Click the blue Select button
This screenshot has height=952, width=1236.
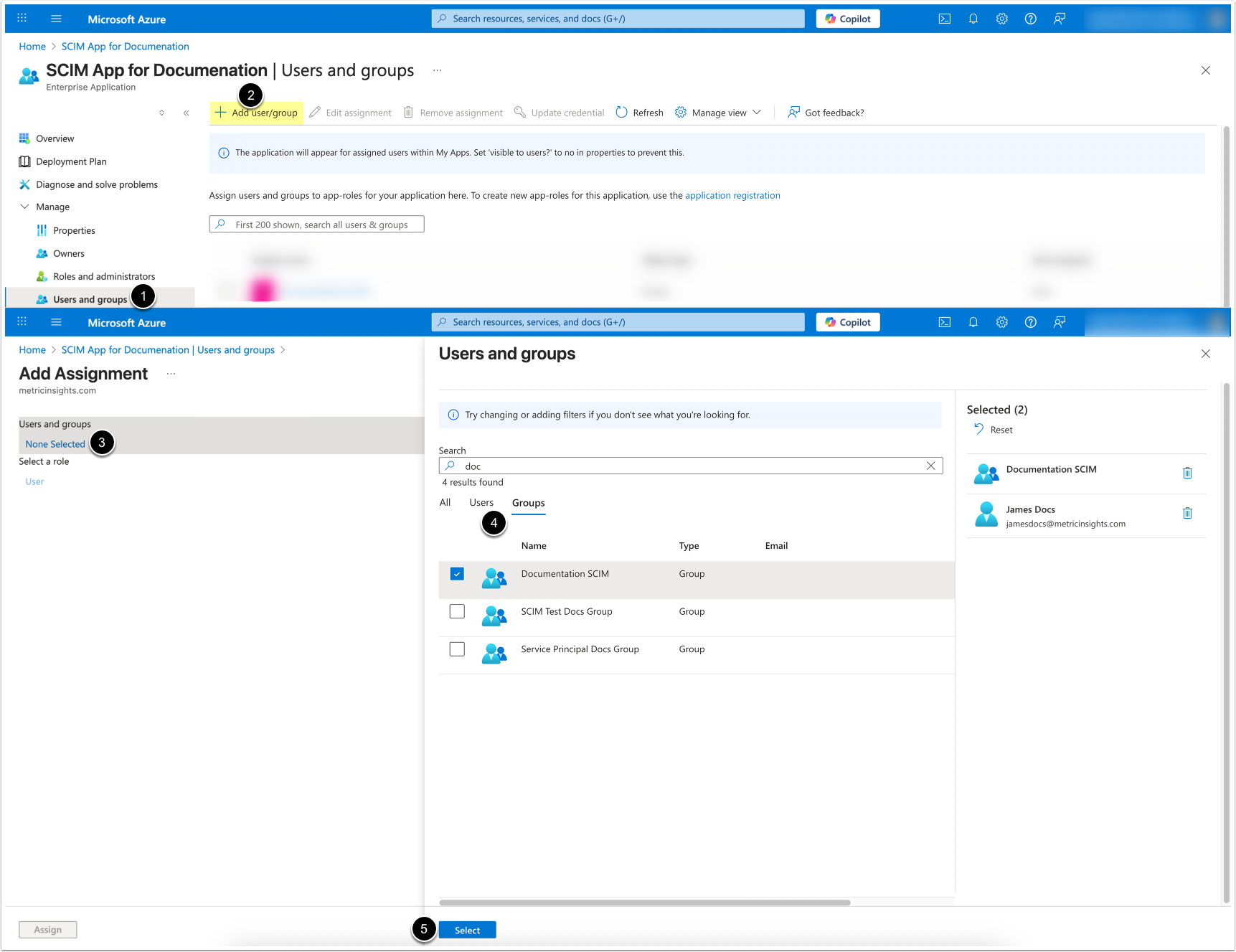click(x=467, y=930)
